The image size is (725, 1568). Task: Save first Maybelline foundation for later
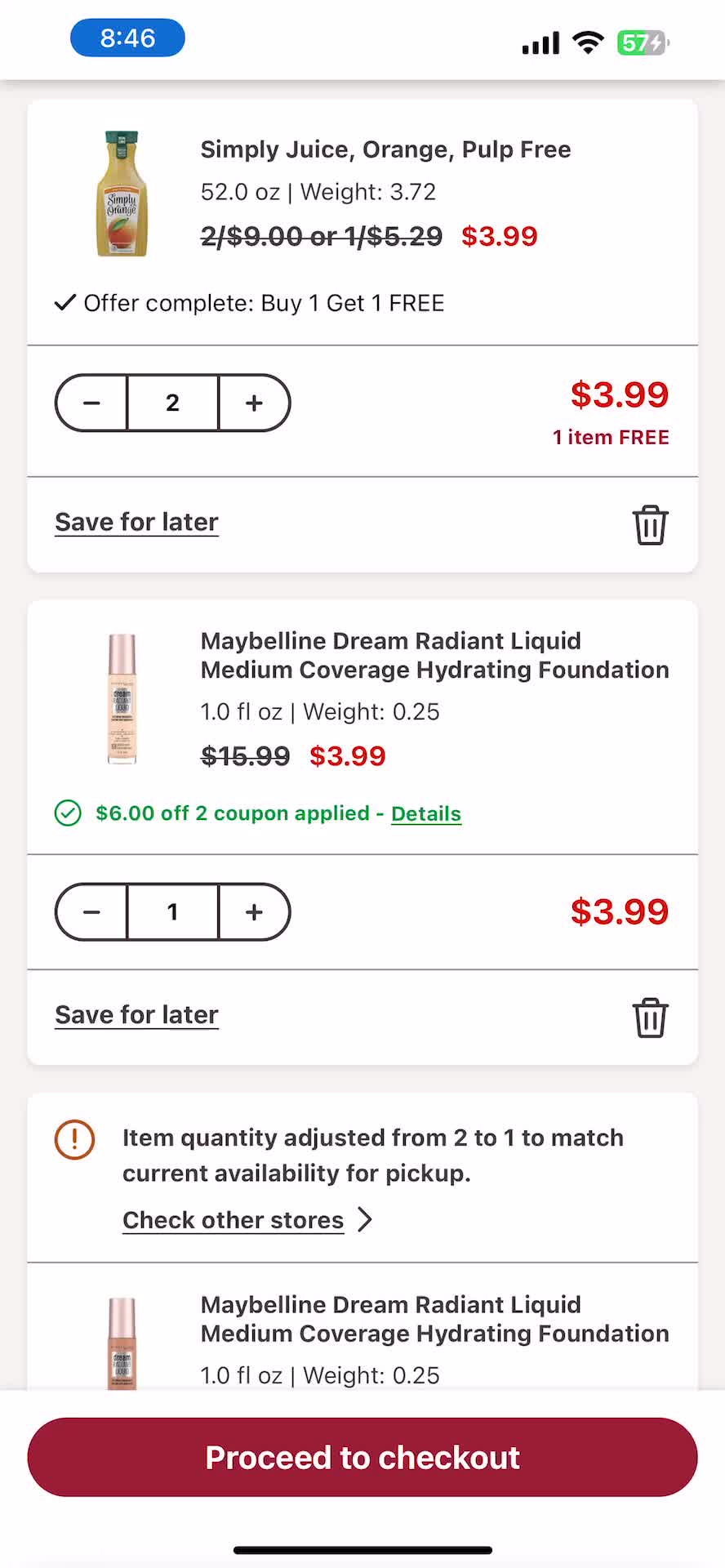pyautogui.click(x=136, y=1014)
